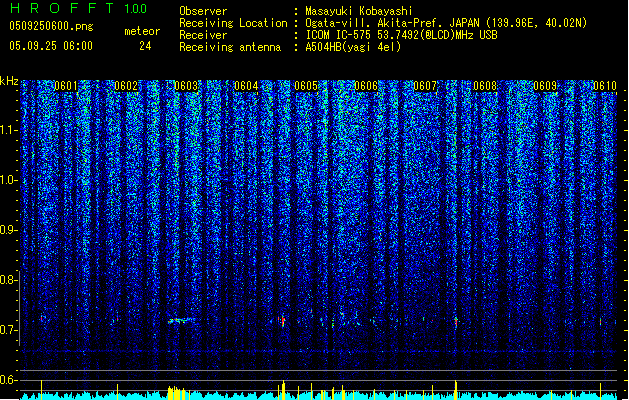Click the kHz axis unit label
629x400 pixels.
9,81
